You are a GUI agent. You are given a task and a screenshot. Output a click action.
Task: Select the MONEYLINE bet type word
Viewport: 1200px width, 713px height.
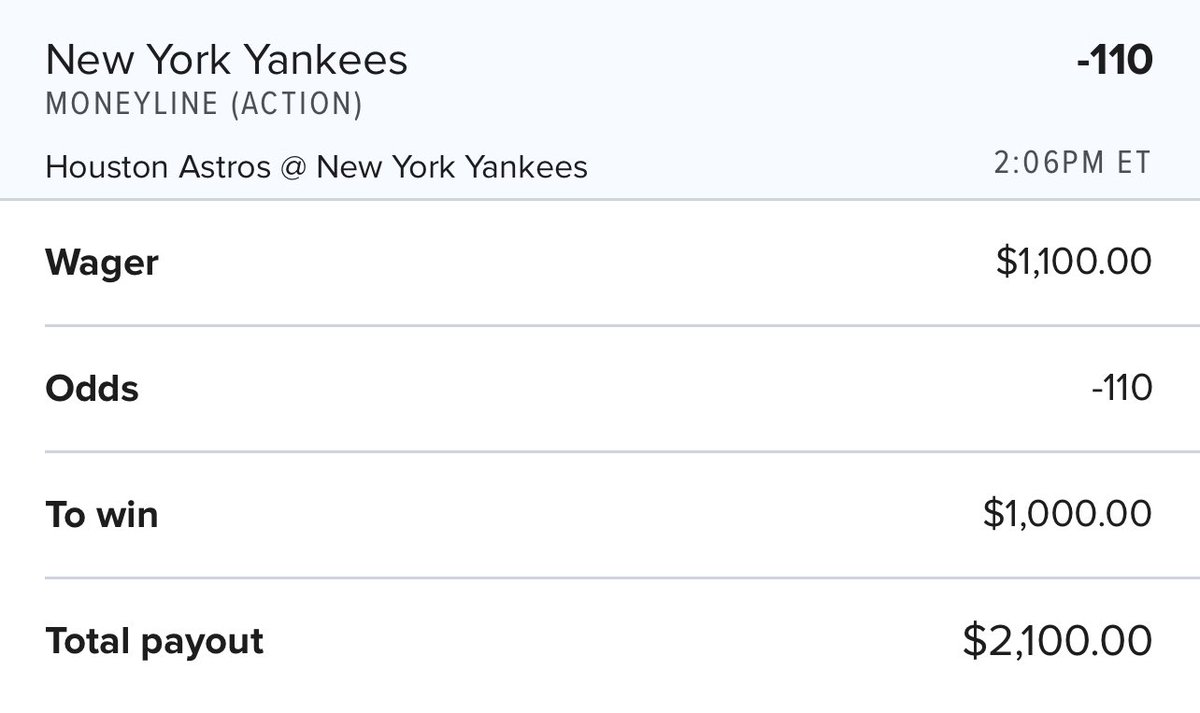click(132, 105)
